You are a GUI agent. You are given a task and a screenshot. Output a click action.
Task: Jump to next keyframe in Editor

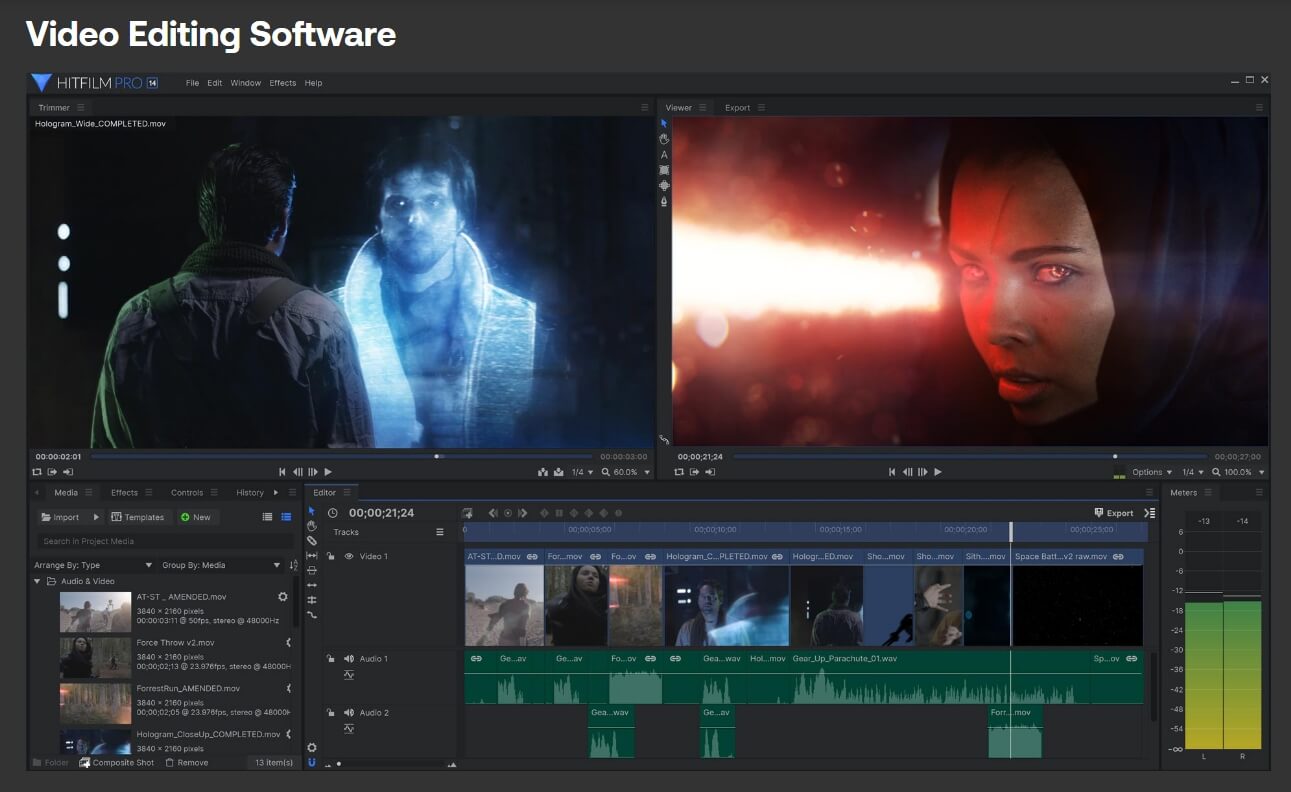[522, 513]
